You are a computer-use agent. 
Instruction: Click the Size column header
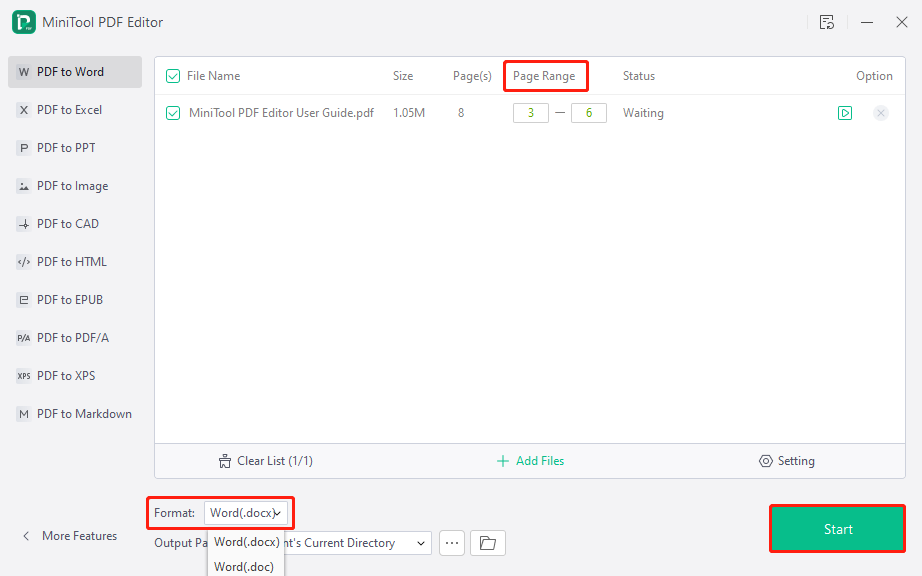(403, 76)
